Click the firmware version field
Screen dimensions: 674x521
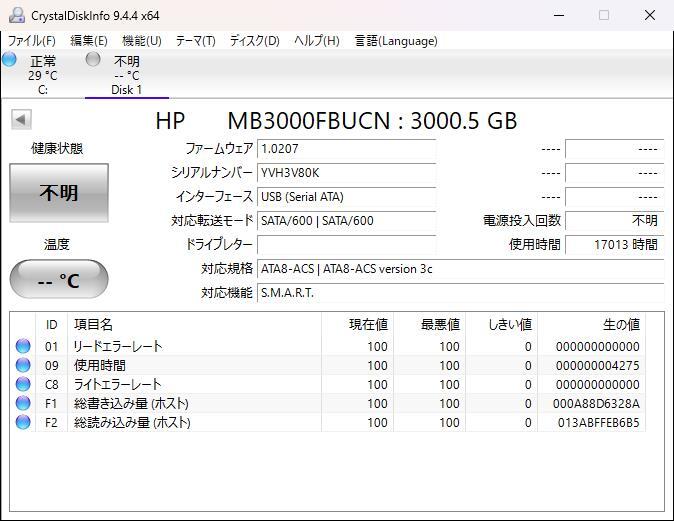[x=345, y=148]
